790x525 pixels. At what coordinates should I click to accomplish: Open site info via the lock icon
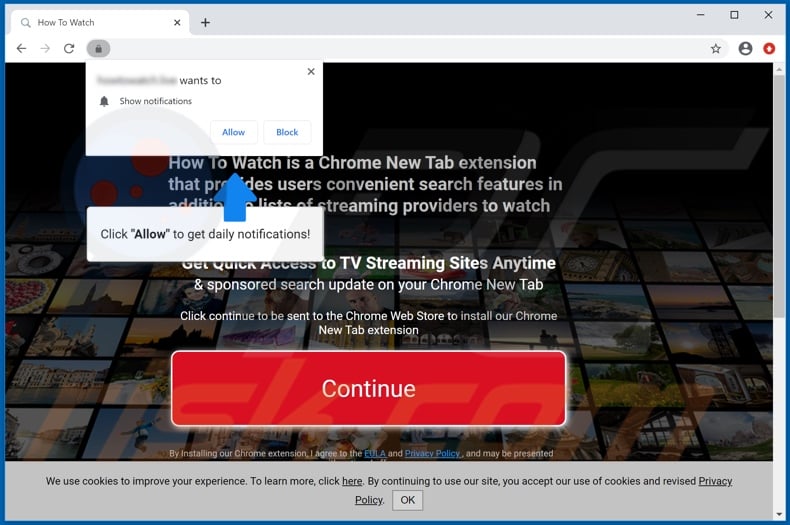pos(98,48)
